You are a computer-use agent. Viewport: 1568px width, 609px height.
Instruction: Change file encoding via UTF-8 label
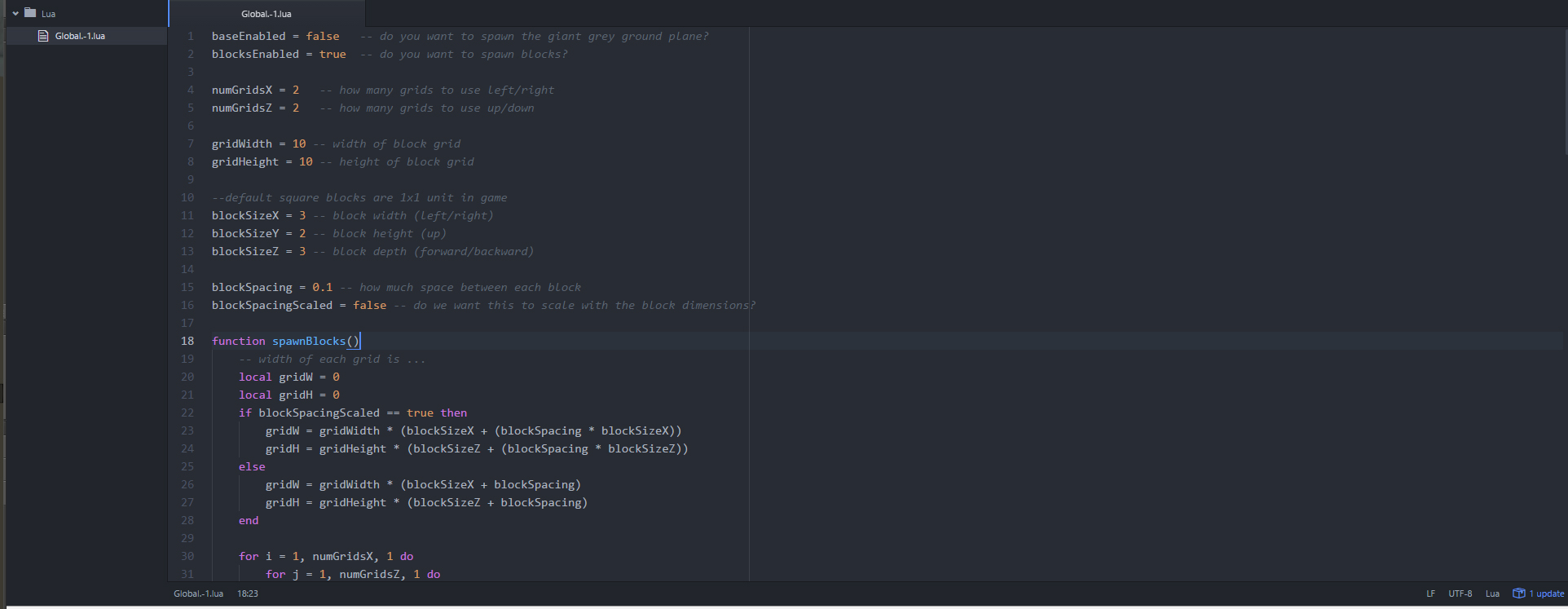(1460, 594)
